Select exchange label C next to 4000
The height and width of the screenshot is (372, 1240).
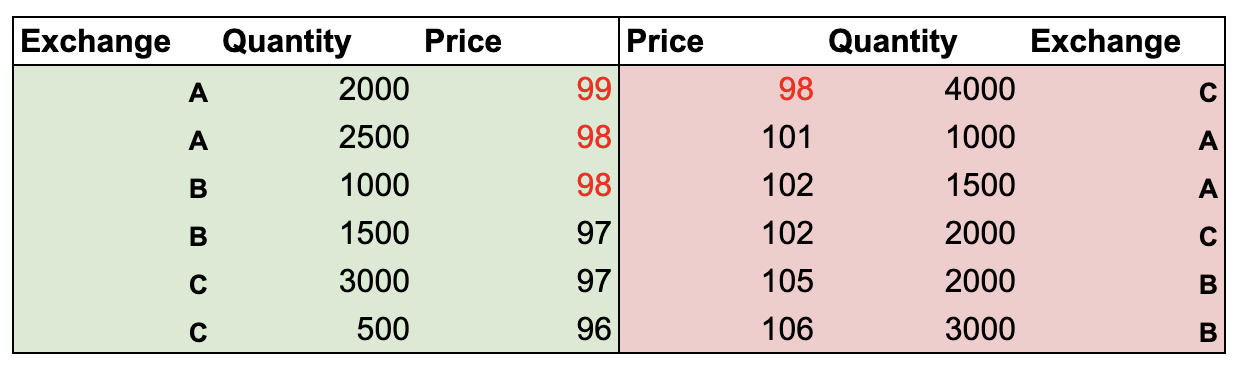[x=1207, y=94]
